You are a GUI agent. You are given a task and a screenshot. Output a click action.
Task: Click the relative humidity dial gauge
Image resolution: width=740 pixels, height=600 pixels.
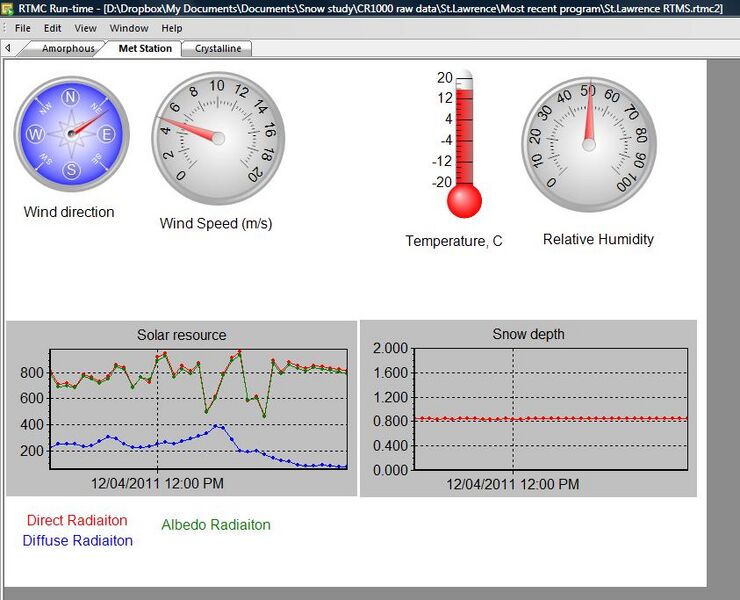coord(589,144)
